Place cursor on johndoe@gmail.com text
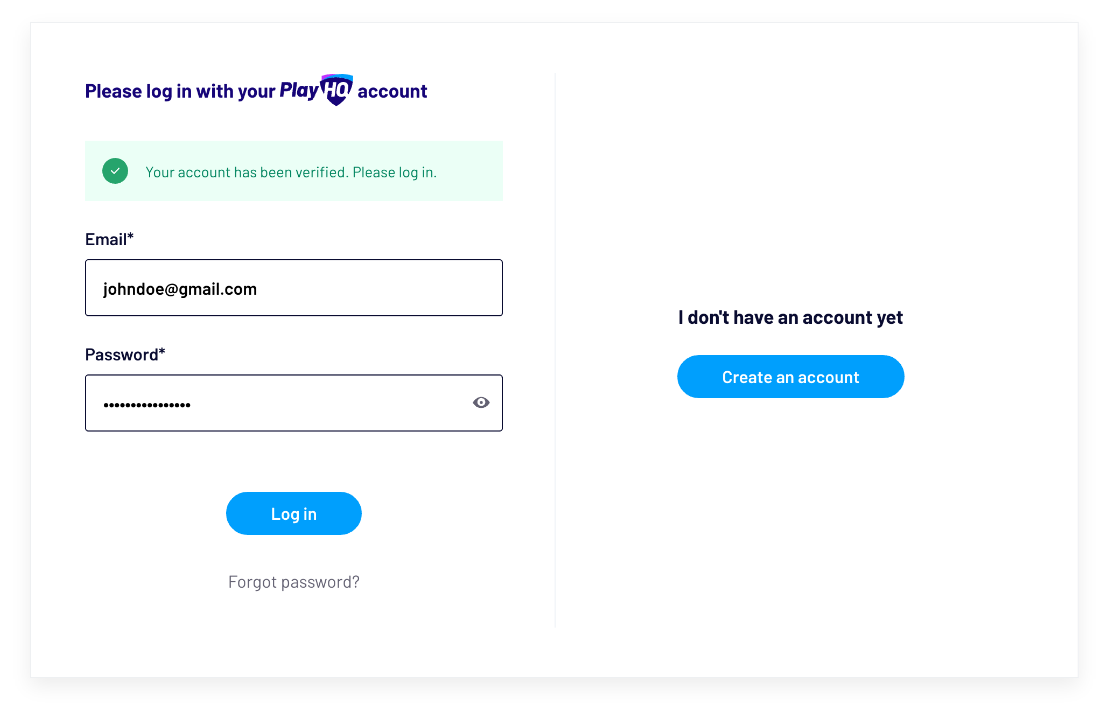 tap(180, 289)
